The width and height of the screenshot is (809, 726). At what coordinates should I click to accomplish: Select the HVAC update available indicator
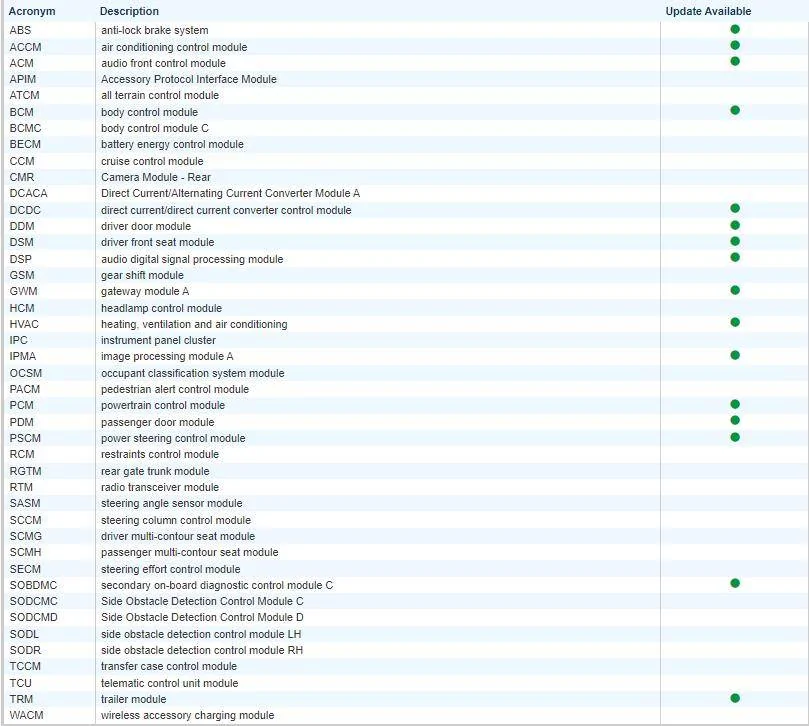click(x=735, y=323)
